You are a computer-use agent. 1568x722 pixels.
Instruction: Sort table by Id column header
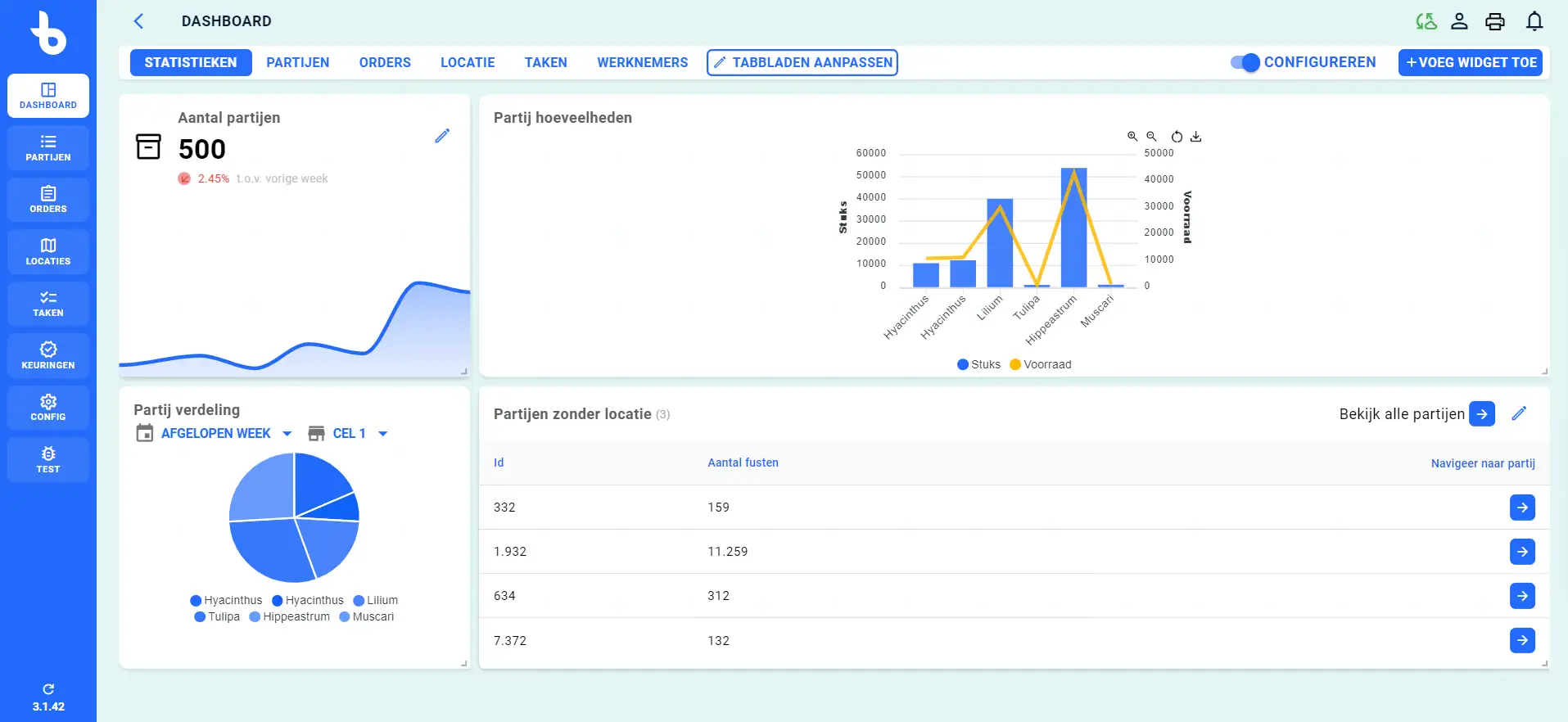499,463
